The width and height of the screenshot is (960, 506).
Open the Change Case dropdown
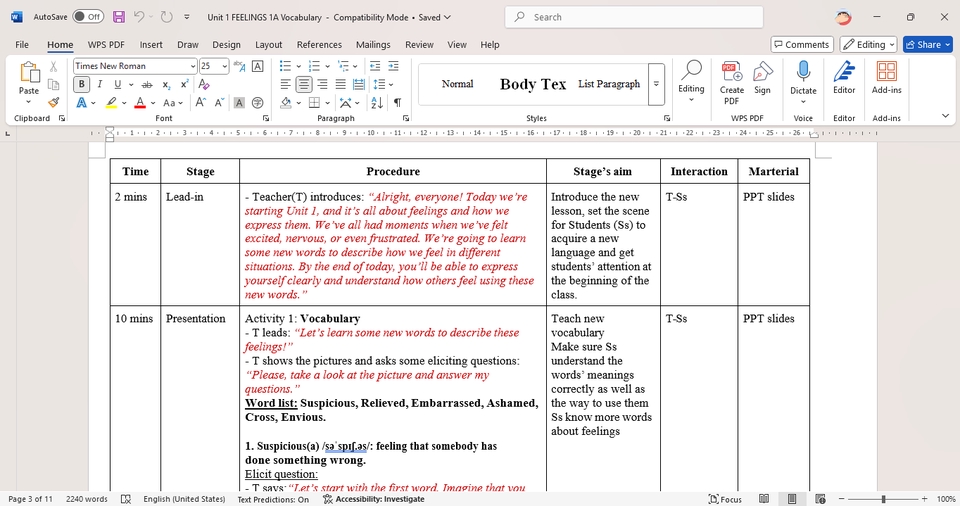pos(173,103)
